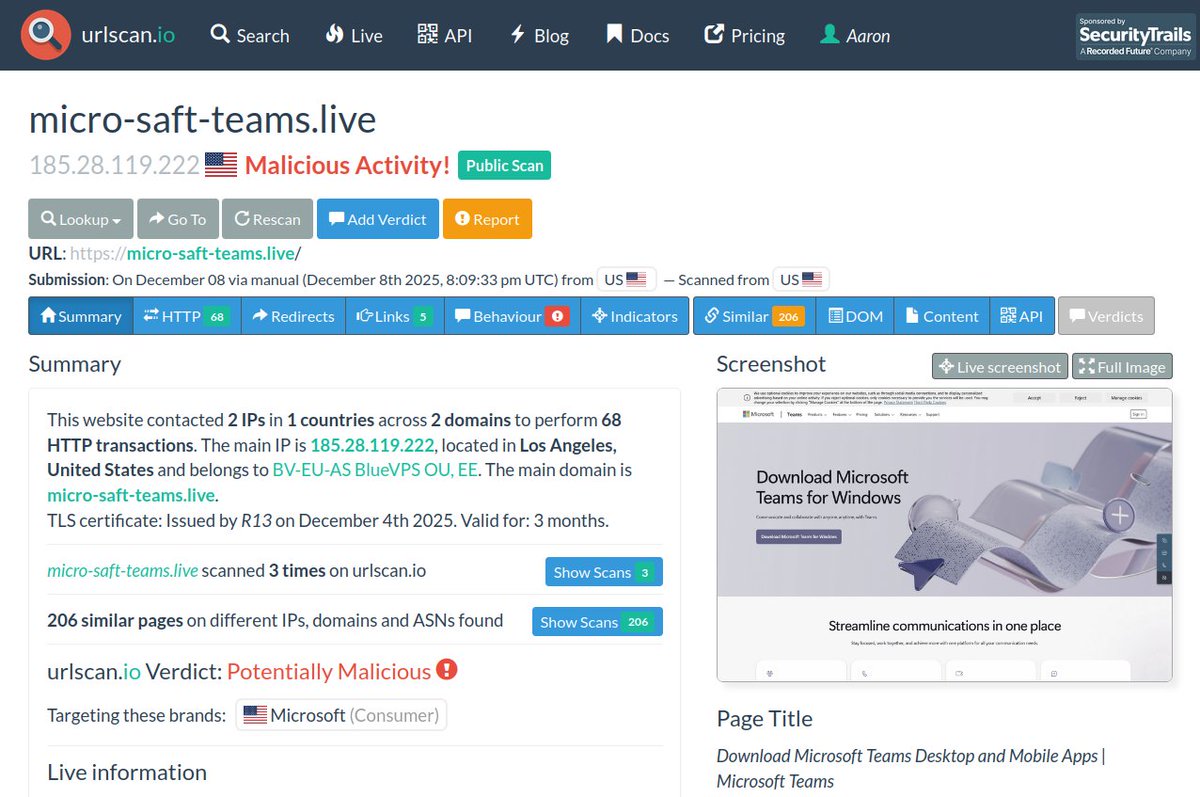This screenshot has height=797, width=1200.
Task: Click the US flag next to the IP address
Action: coord(221,165)
